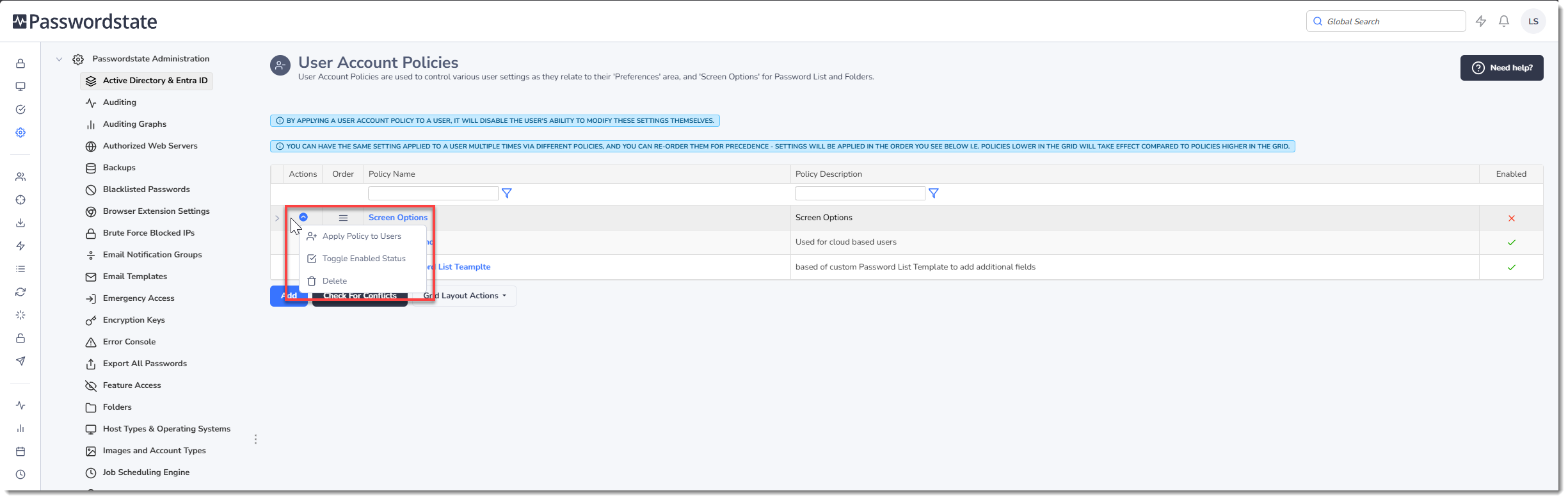Open Auditing in the administration tree

pos(120,102)
